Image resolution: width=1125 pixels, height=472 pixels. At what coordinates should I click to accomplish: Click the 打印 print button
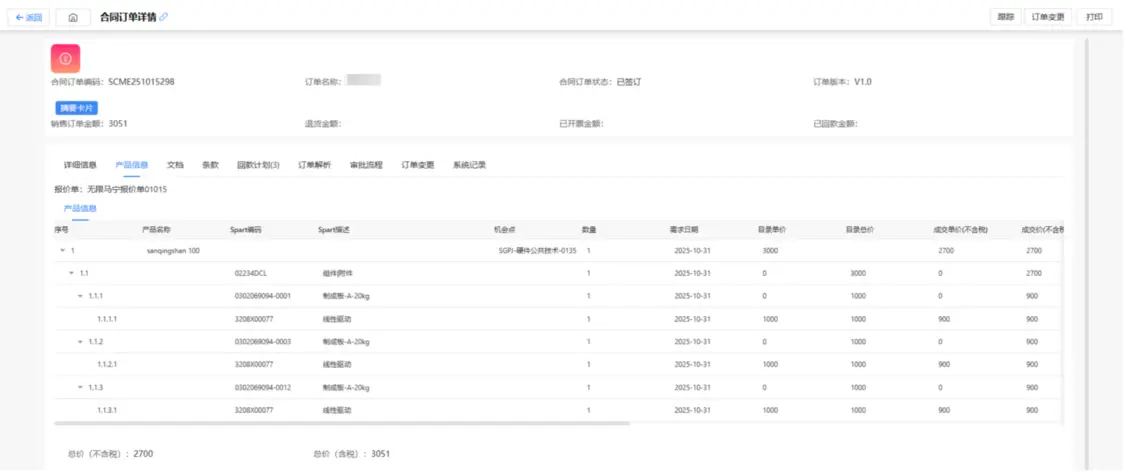tap(1094, 17)
